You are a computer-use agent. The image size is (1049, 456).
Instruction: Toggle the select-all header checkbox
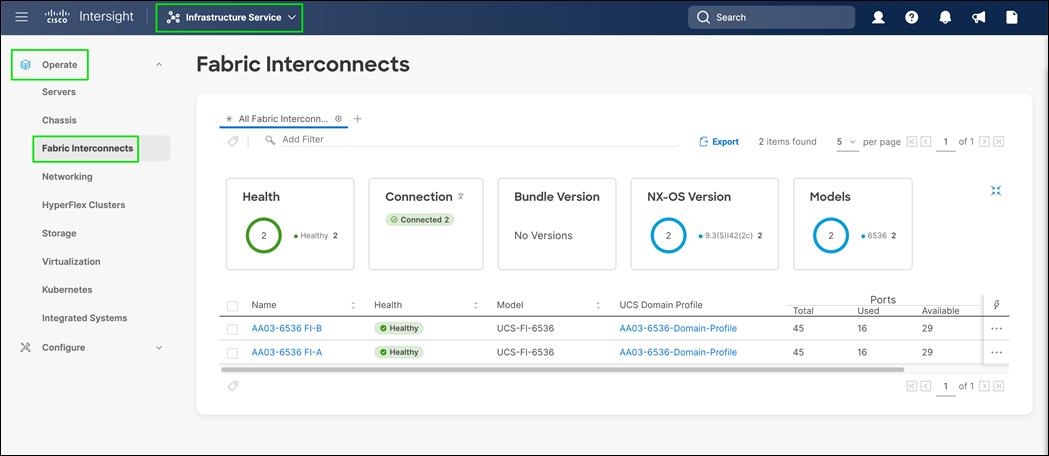tap(233, 305)
